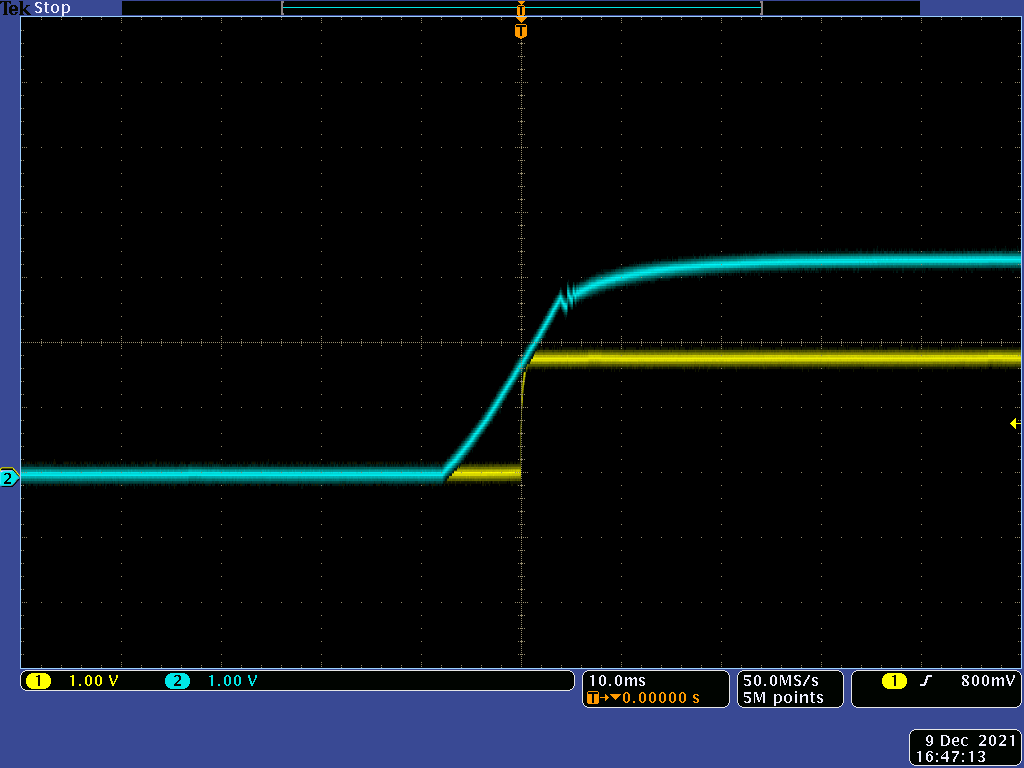The image size is (1024, 768).
Task: Click the 50.0MS/s sample rate readout
Action: click(x=781, y=680)
